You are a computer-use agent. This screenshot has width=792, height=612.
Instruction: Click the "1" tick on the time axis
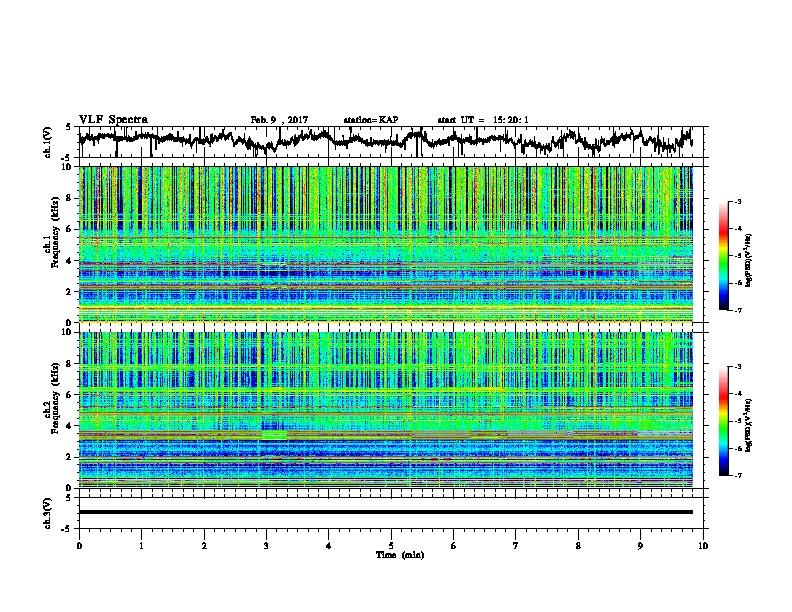(142, 546)
